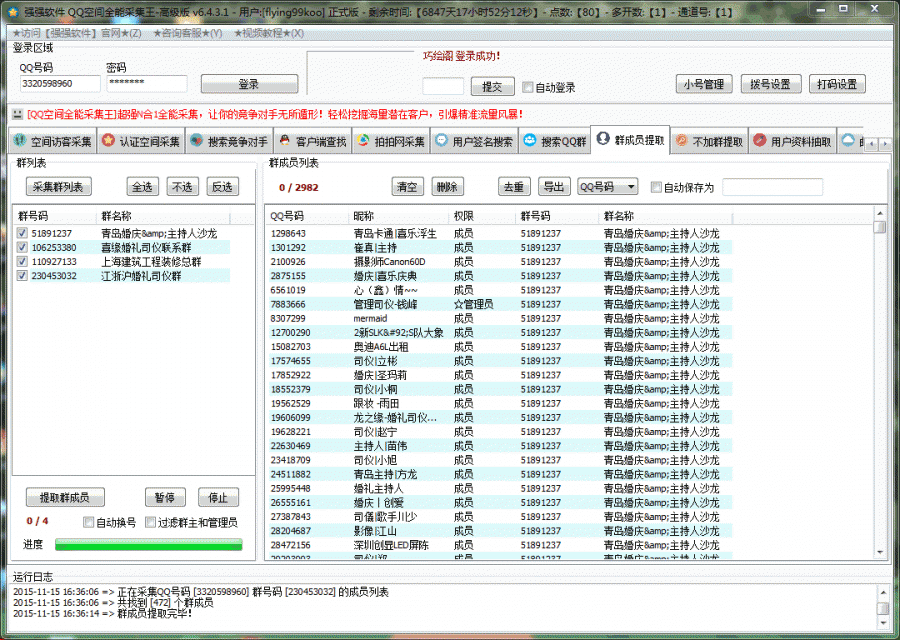The height and width of the screenshot is (640, 900).
Task: Sort member list by 权限 column header
Action: pos(482,217)
